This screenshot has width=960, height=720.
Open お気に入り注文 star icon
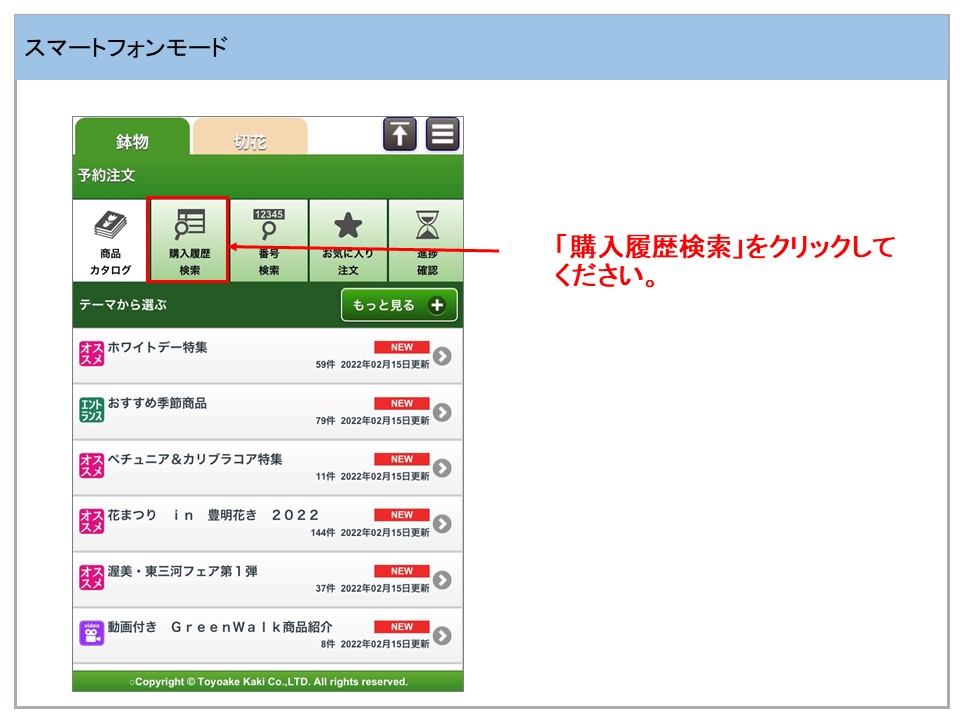[347, 241]
